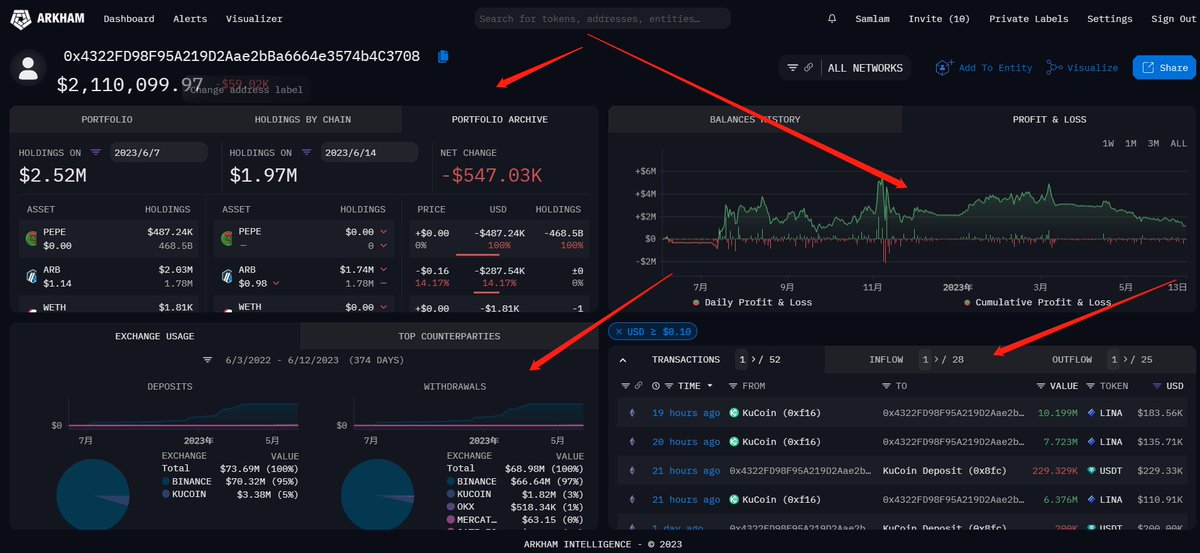Open the TOP COUNTERPARTIES tab

(449, 336)
